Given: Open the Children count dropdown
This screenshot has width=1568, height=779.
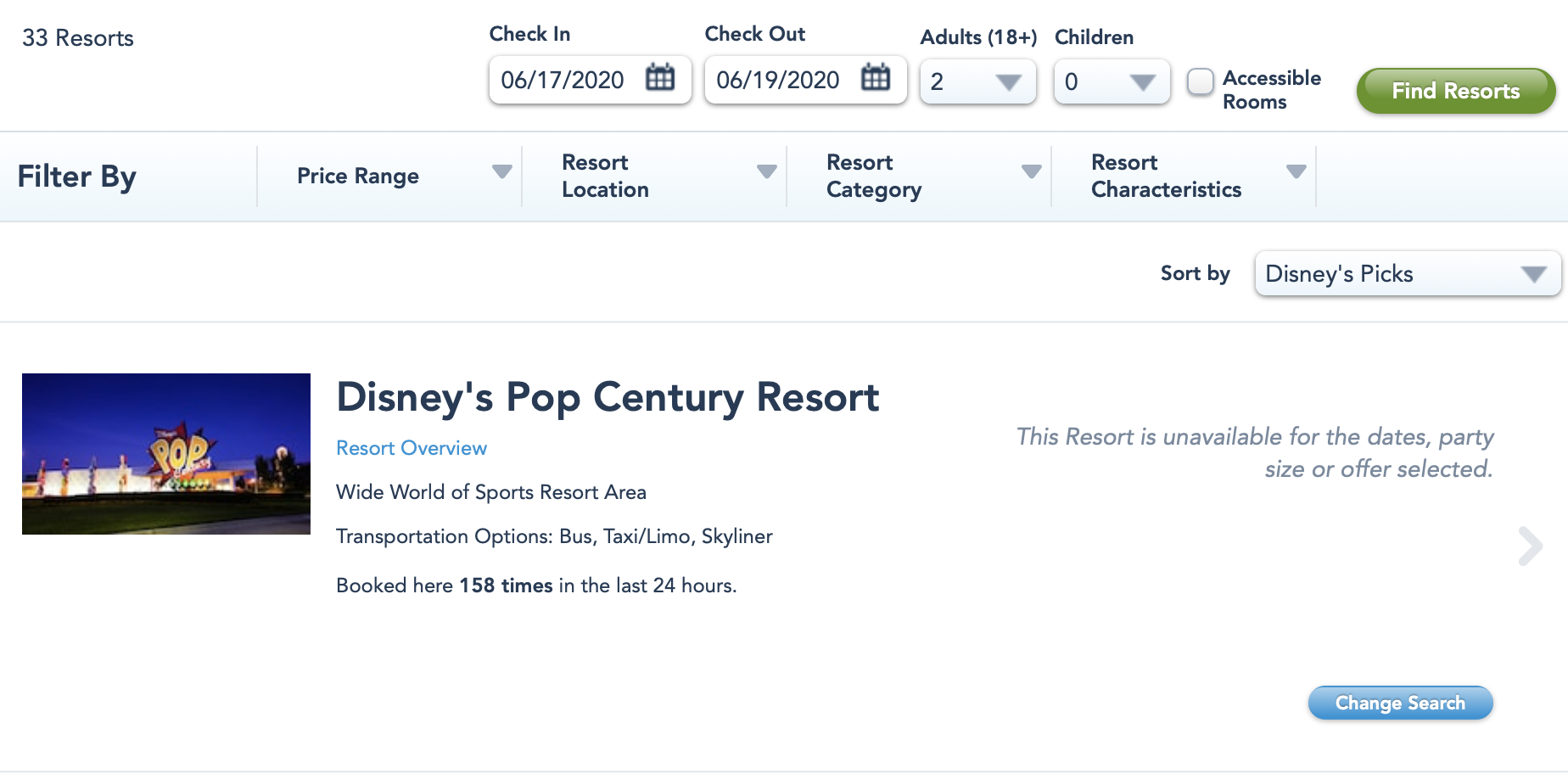Looking at the screenshot, I should [x=1111, y=81].
